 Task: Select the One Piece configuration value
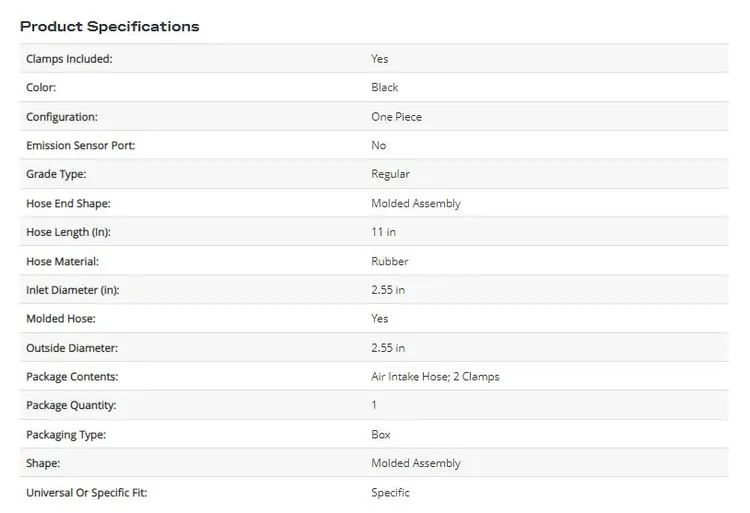tap(397, 117)
